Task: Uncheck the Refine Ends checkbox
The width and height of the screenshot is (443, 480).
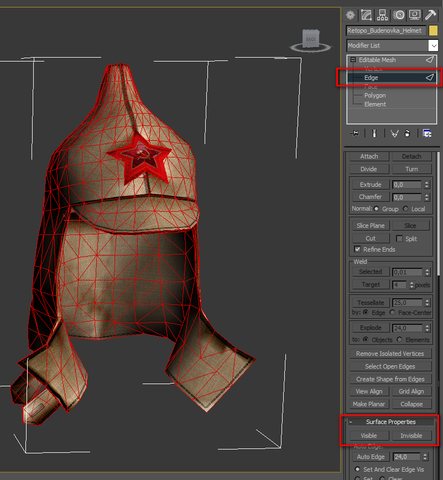Action: tap(357, 249)
